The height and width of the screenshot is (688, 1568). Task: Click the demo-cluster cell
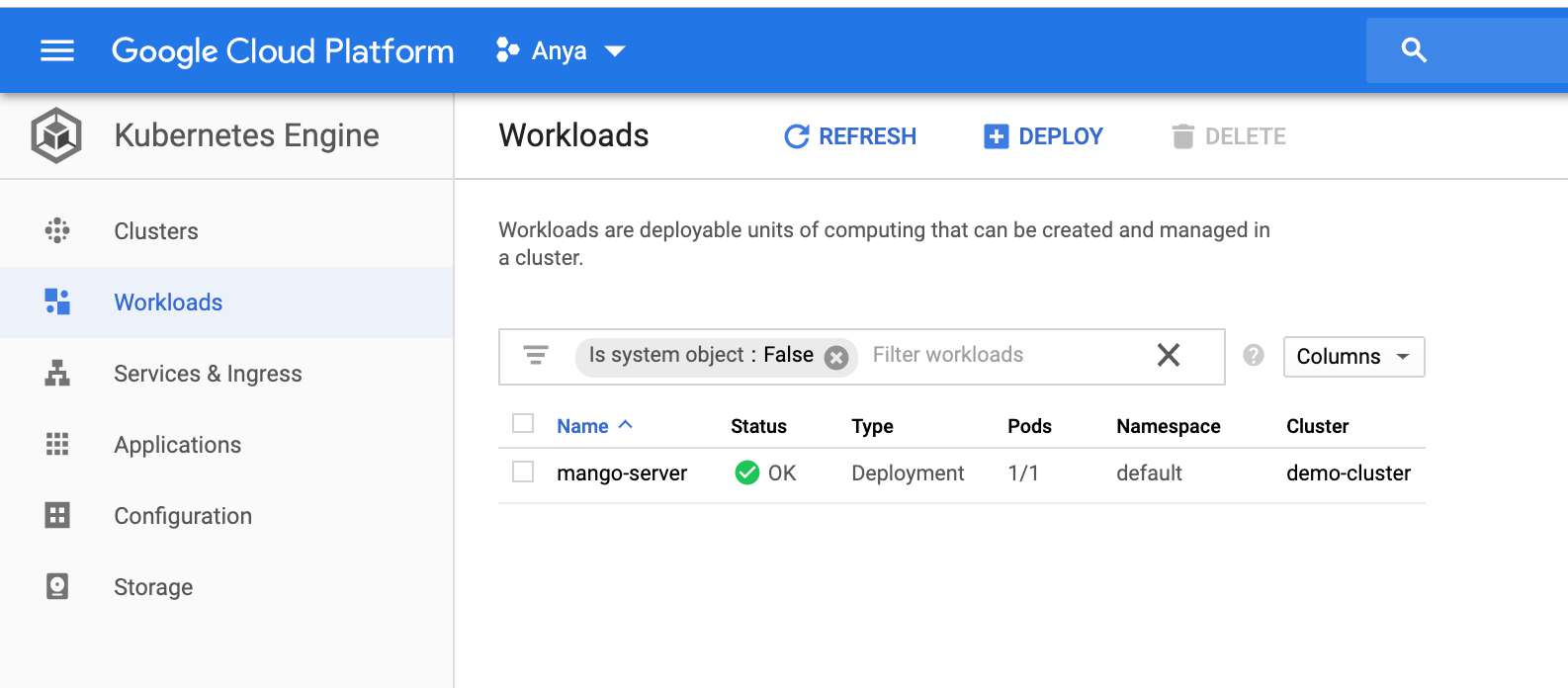pyautogui.click(x=1349, y=473)
